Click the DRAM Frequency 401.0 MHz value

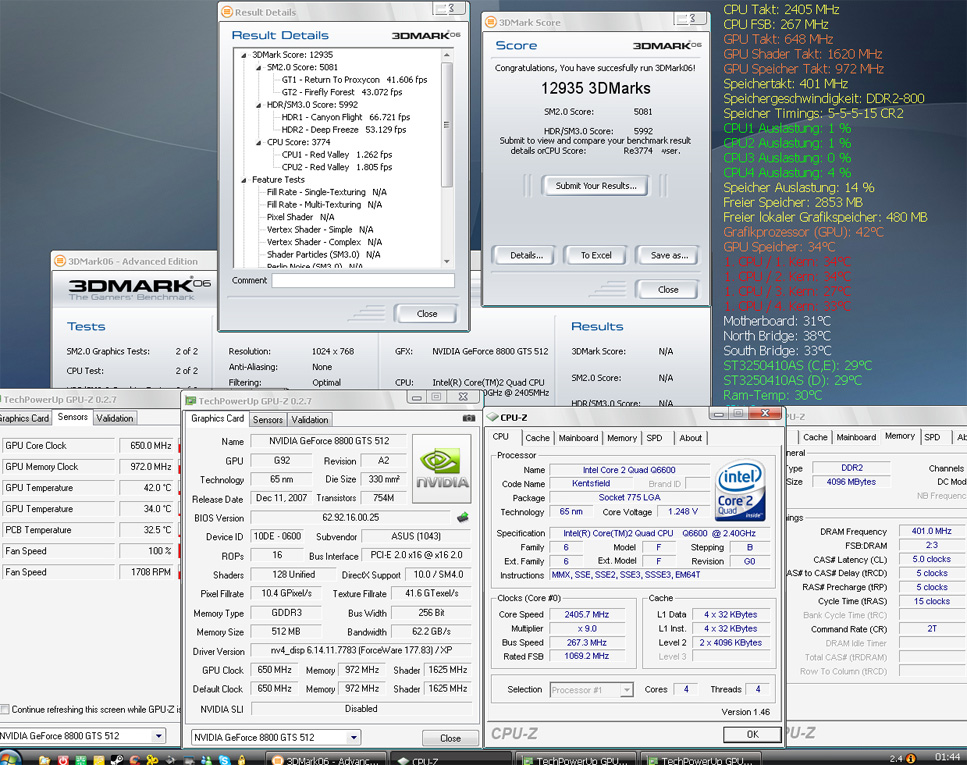tap(931, 531)
